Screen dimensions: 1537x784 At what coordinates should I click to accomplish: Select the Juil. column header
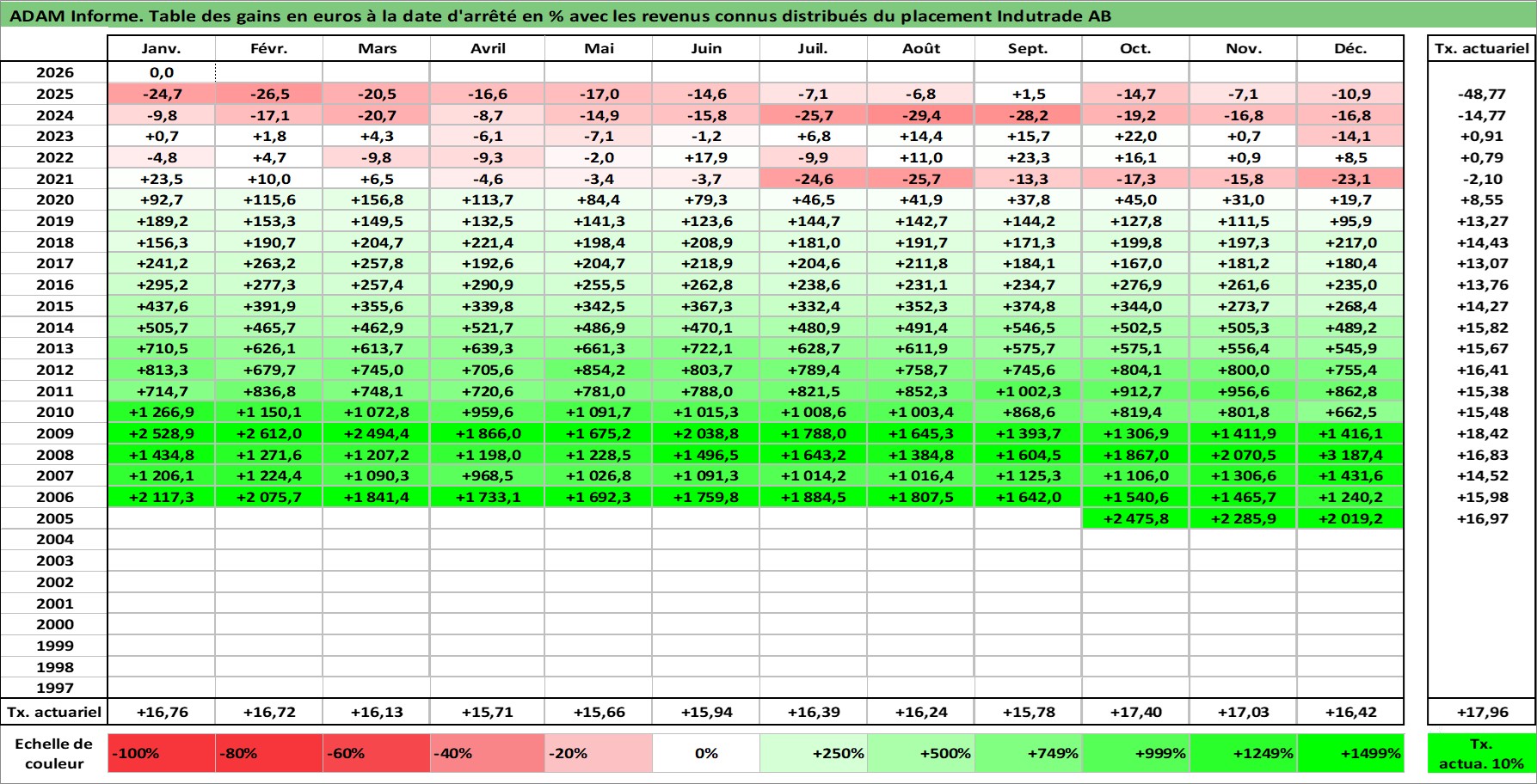click(814, 49)
